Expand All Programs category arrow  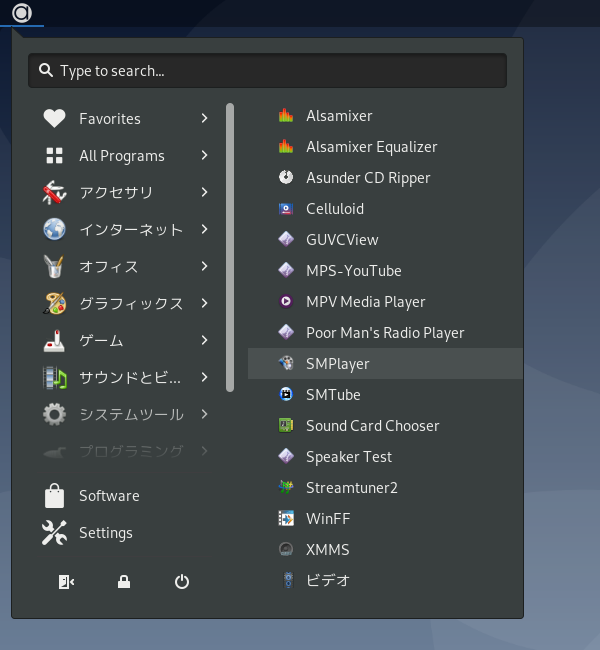204,155
